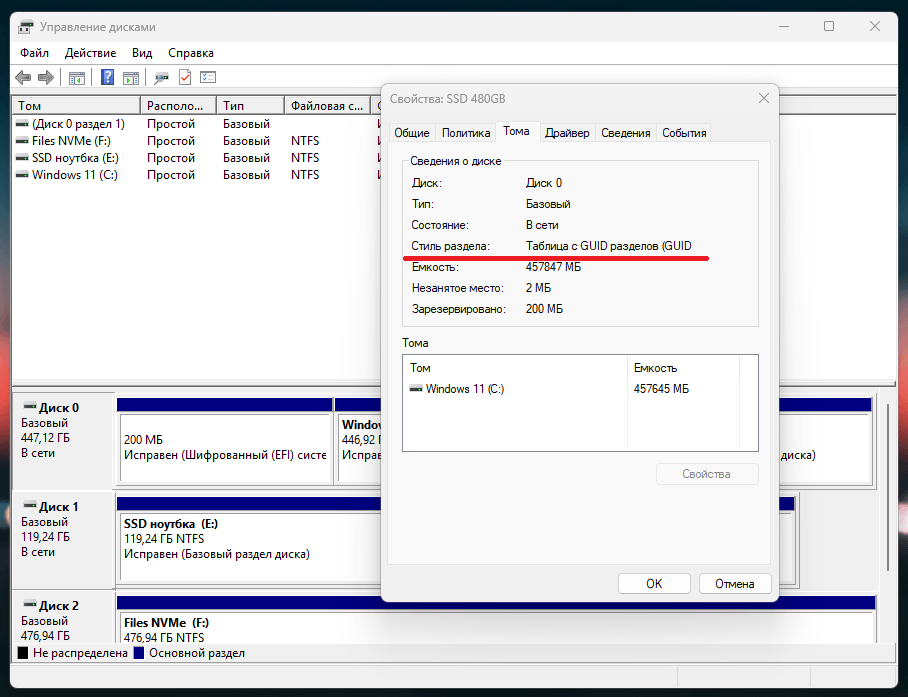The image size is (908, 697).
Task: Open the Справка menu
Action: coord(191,53)
